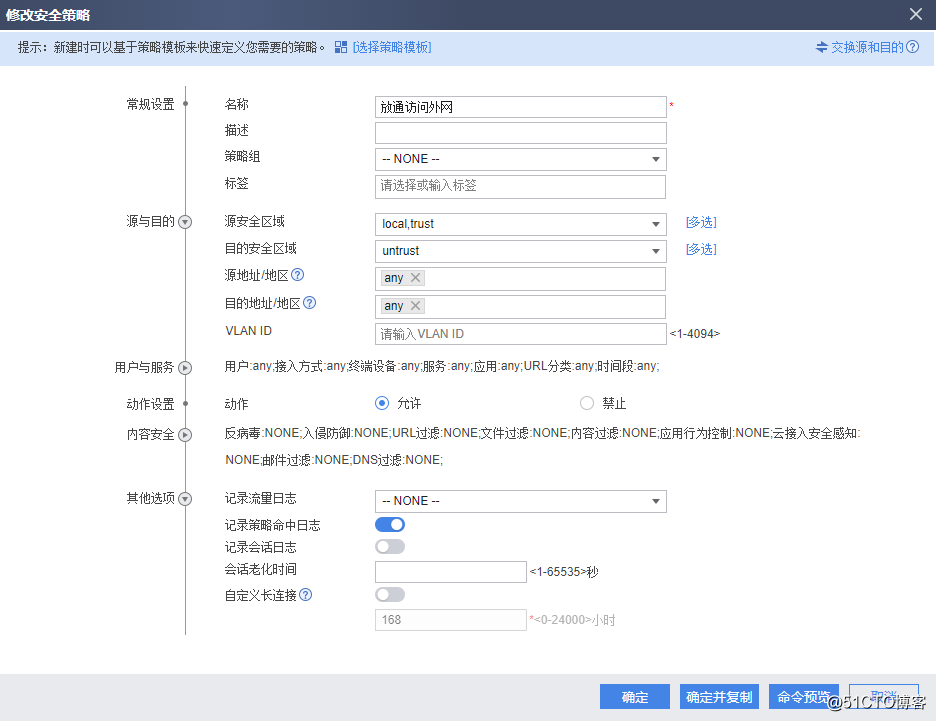This screenshot has height=721, width=936.
Task: Open the 策略组 dropdown
Action: point(521,159)
